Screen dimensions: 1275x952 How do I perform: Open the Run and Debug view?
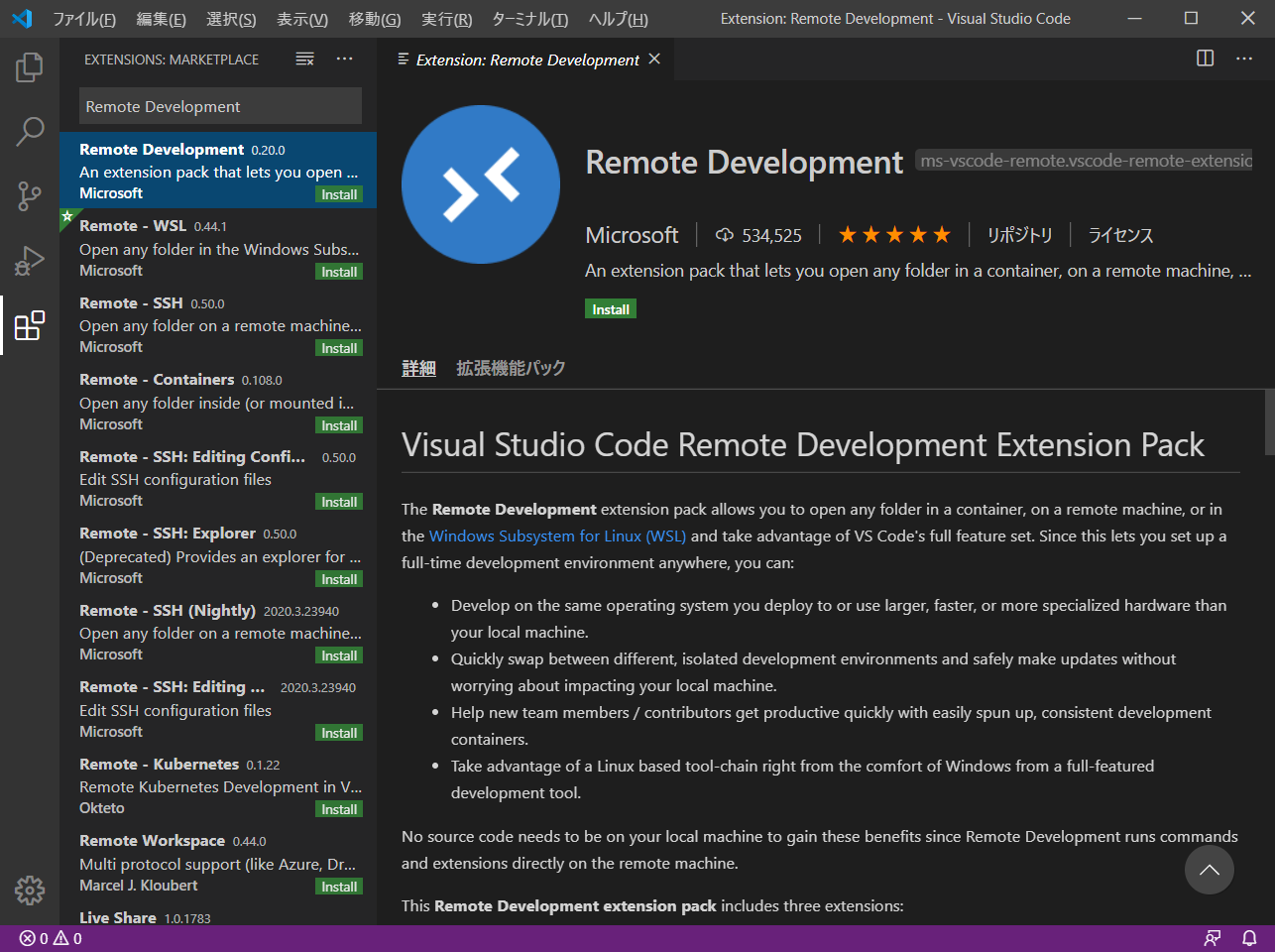[x=30, y=260]
